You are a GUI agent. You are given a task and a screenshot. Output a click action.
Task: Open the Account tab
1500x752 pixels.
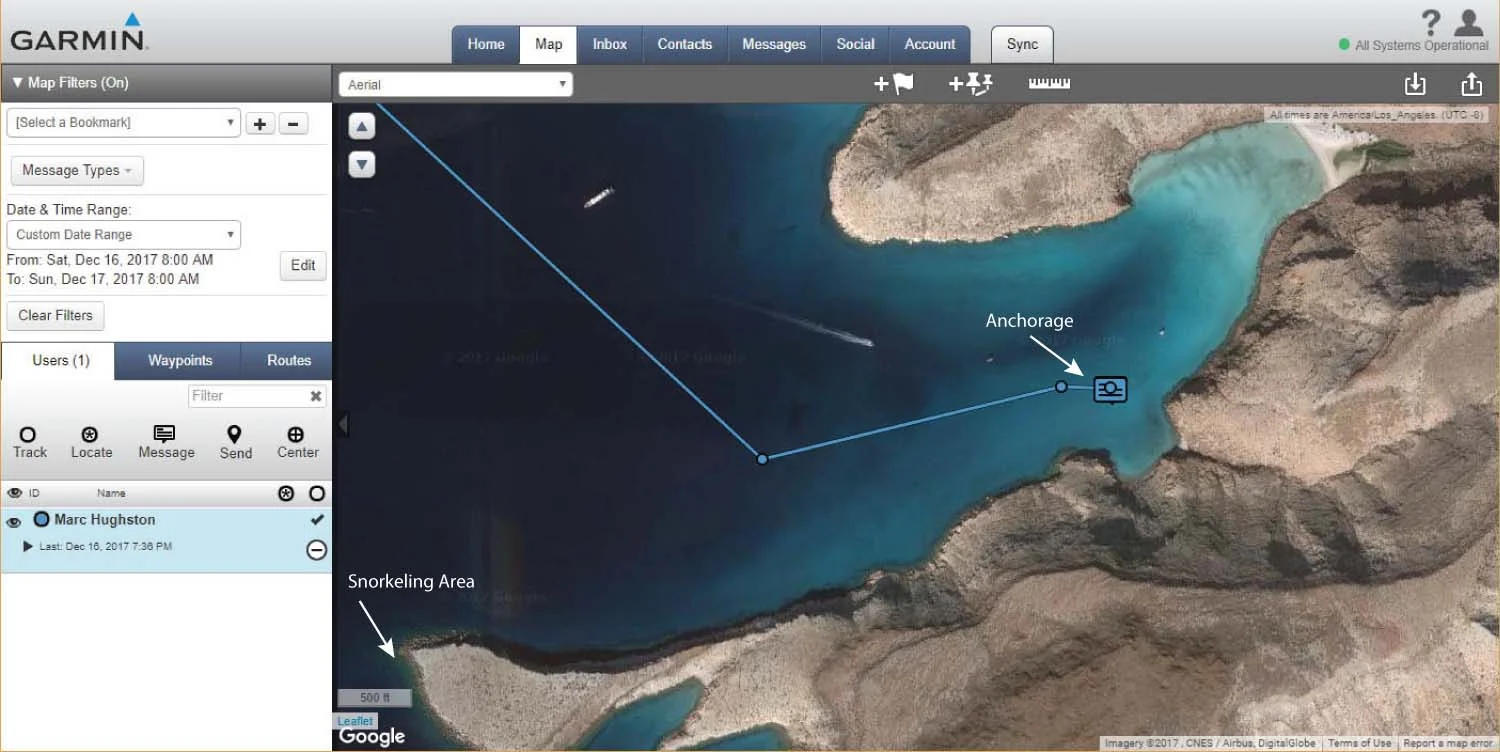pos(930,44)
